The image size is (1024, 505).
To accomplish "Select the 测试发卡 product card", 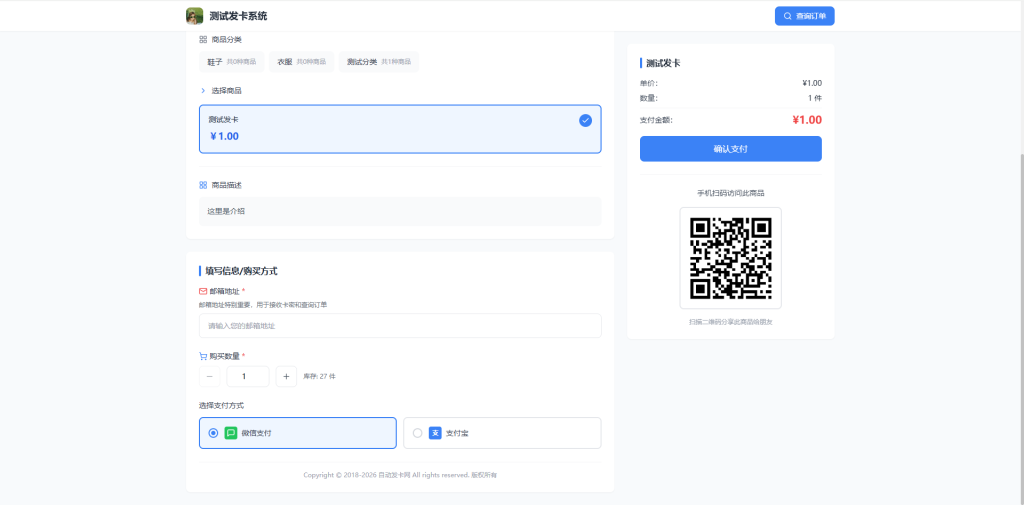I will (x=400, y=129).
